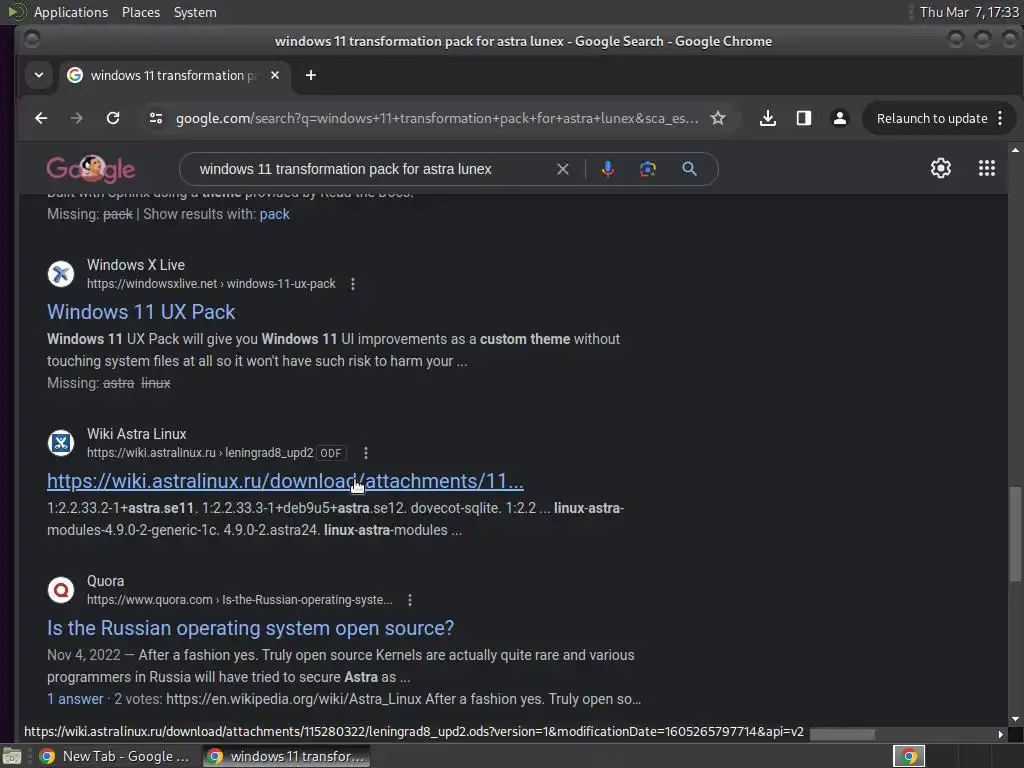The image size is (1024, 768).
Task: Open the Google apps grid
Action: [987, 168]
